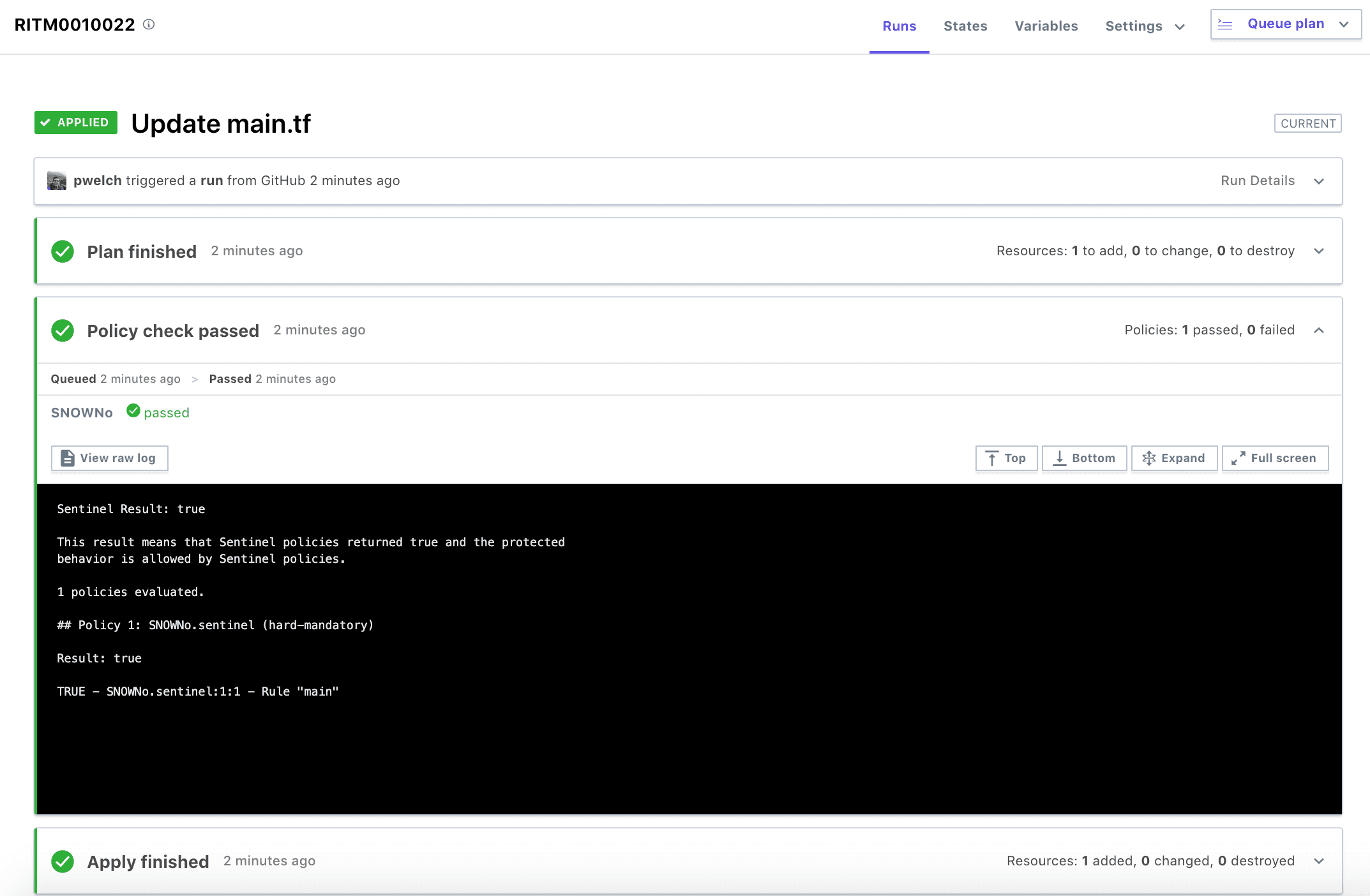
Task: Expand the Plan finished section chevron
Action: click(x=1319, y=251)
